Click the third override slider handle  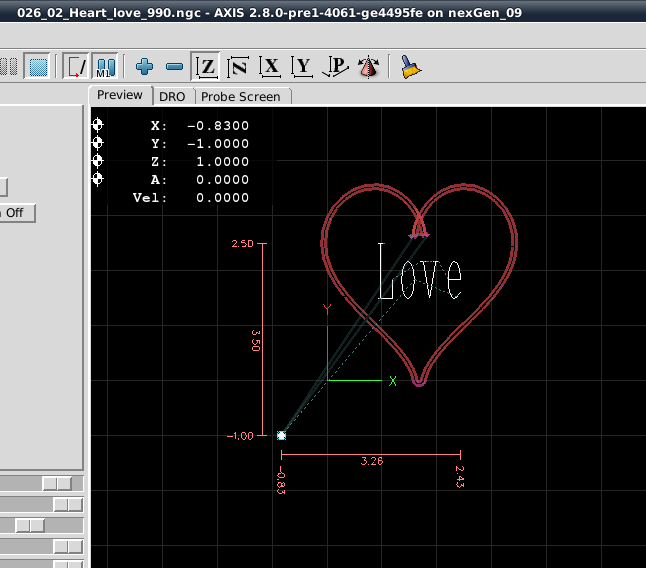click(x=29, y=525)
